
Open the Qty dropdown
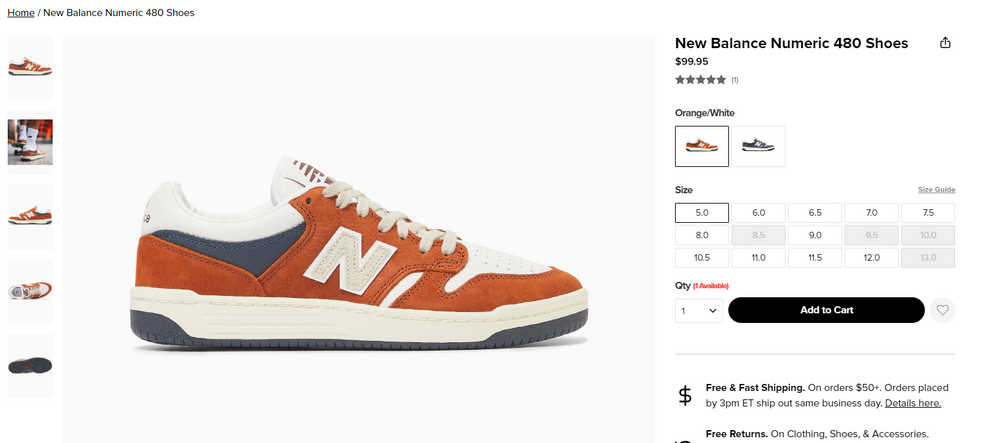(x=700, y=310)
